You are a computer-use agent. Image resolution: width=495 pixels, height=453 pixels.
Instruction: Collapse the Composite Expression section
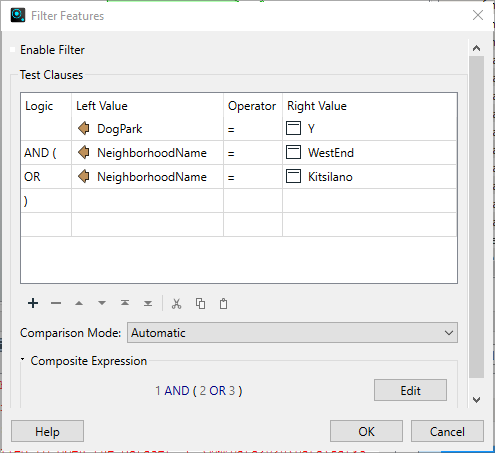click(x=22, y=359)
